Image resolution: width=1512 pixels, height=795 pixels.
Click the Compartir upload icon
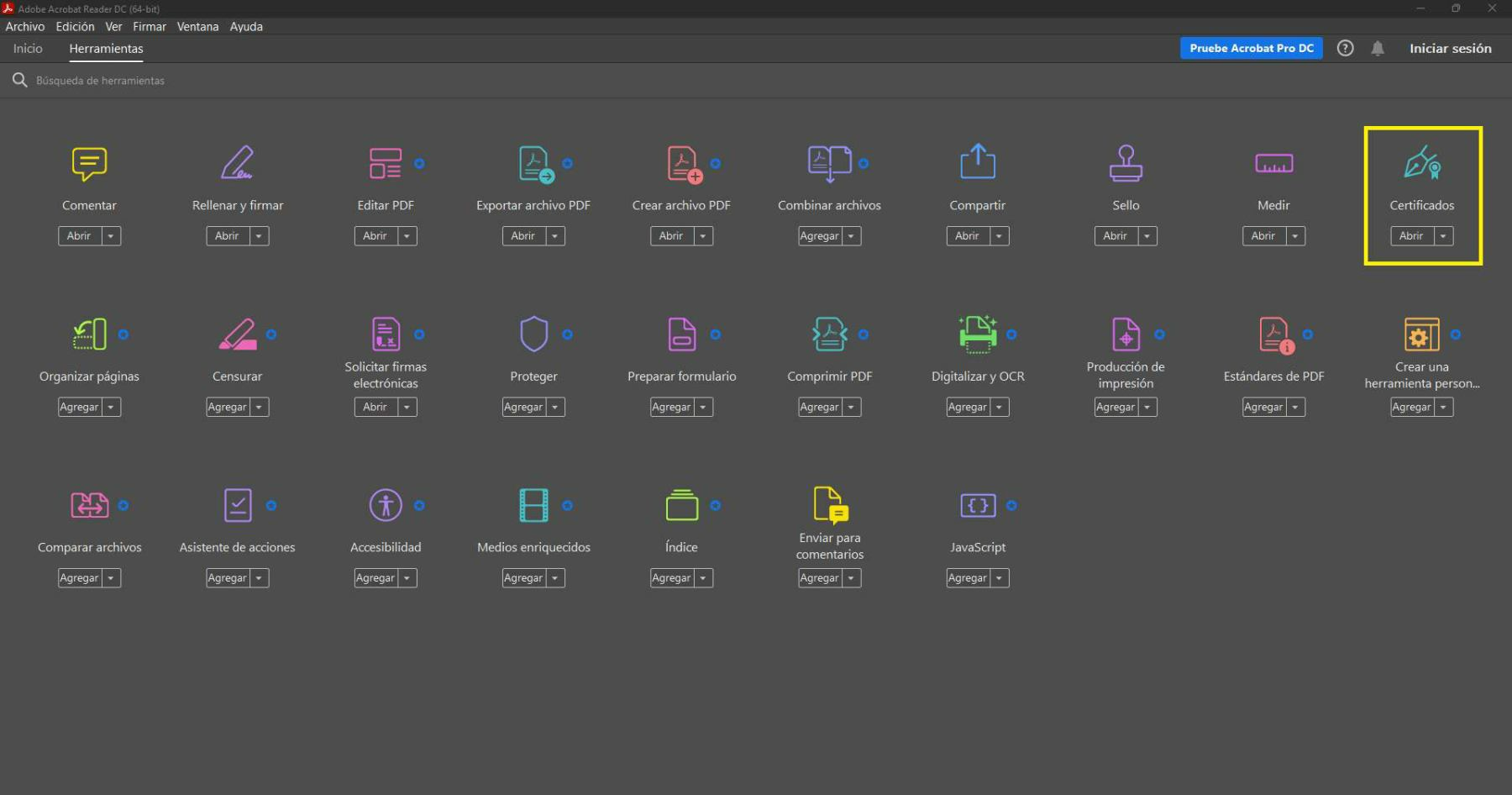(978, 161)
